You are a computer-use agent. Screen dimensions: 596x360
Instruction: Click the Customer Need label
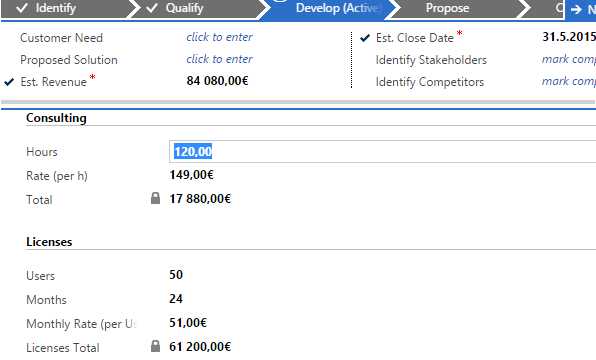tap(61, 38)
